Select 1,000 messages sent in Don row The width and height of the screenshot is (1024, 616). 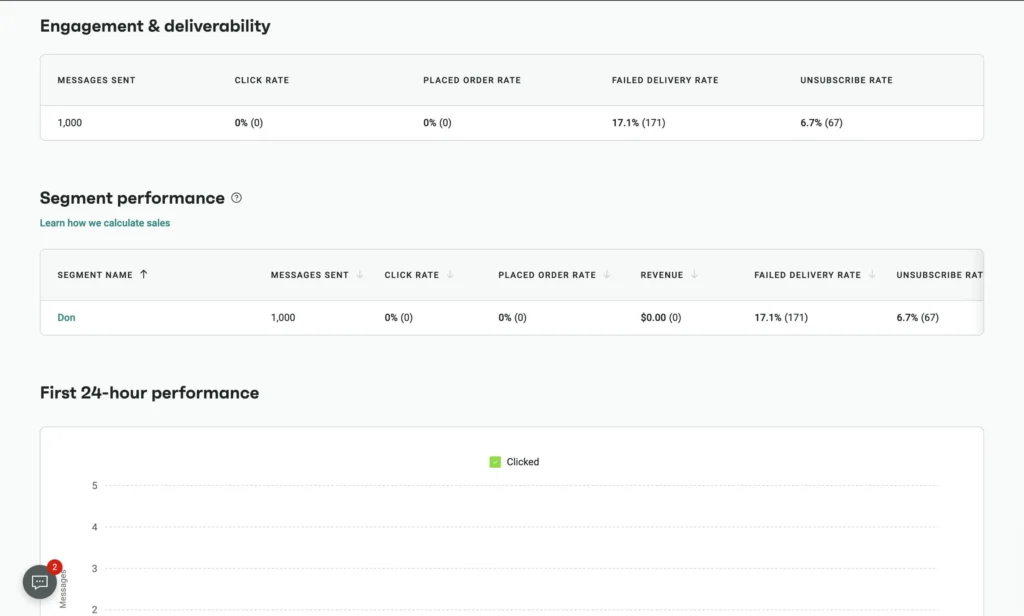point(283,317)
